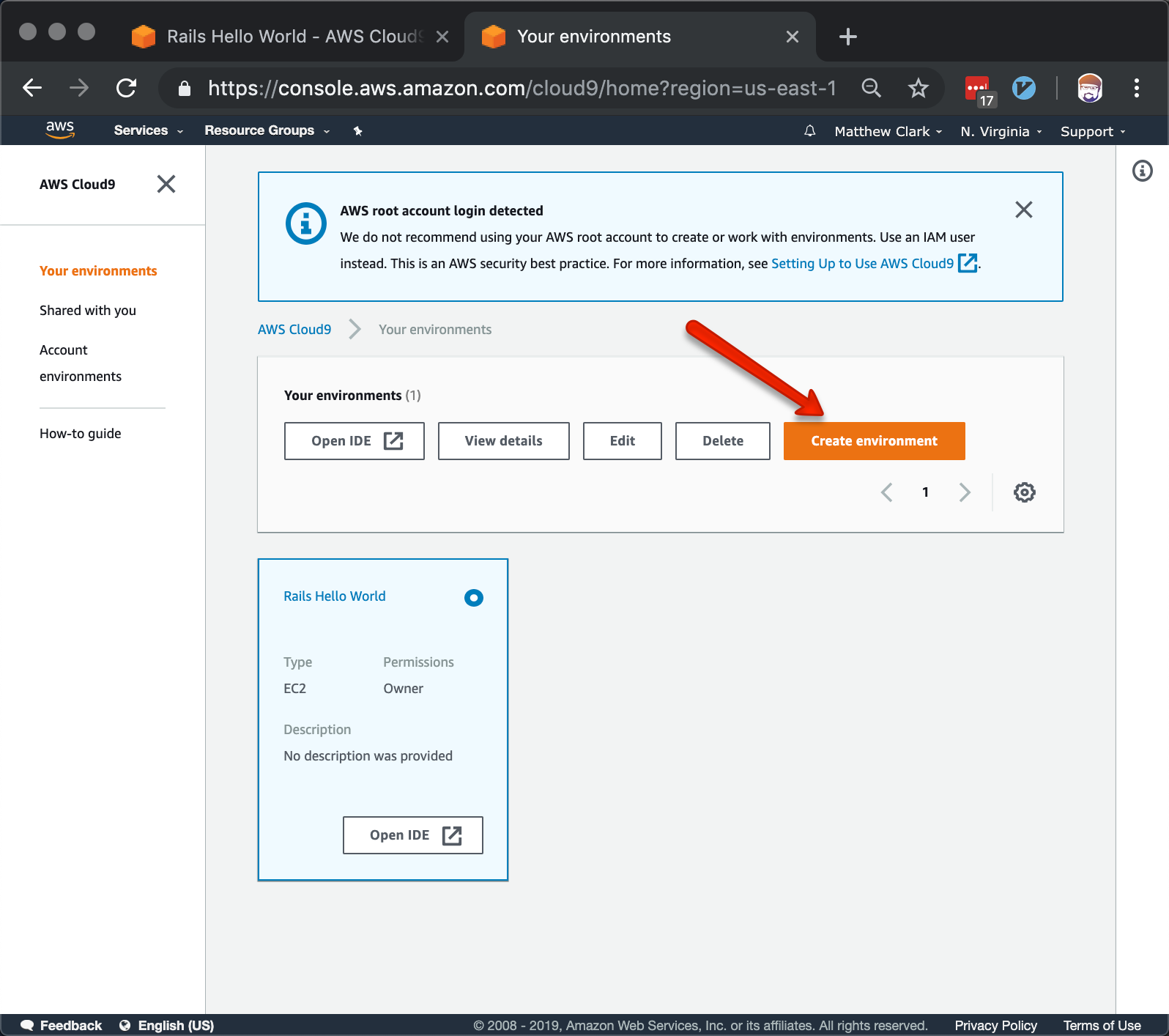Select Your environments in sidebar

(x=98, y=271)
